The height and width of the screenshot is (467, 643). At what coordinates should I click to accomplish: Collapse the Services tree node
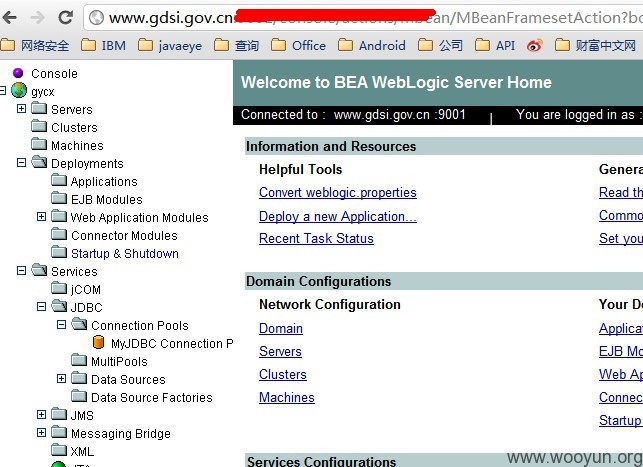(21, 271)
